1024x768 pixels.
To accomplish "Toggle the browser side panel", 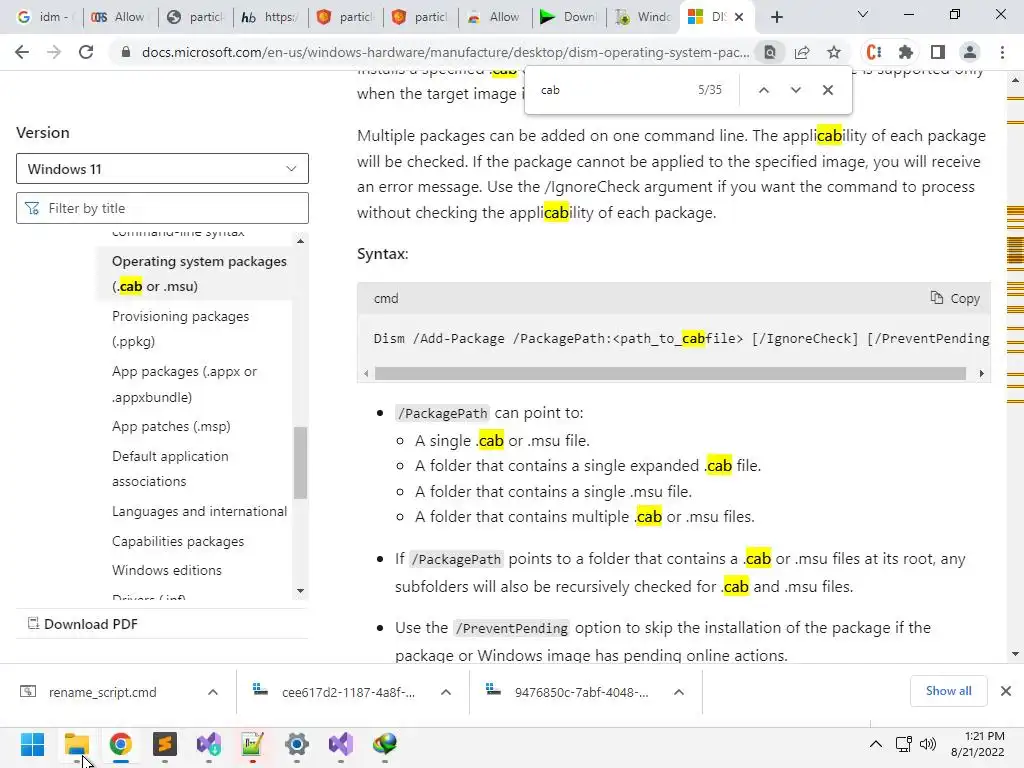I will point(938,52).
